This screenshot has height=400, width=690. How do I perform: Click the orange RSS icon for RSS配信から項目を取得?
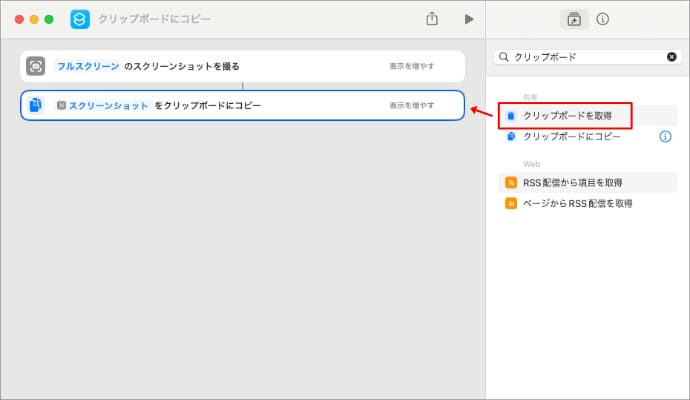(511, 183)
